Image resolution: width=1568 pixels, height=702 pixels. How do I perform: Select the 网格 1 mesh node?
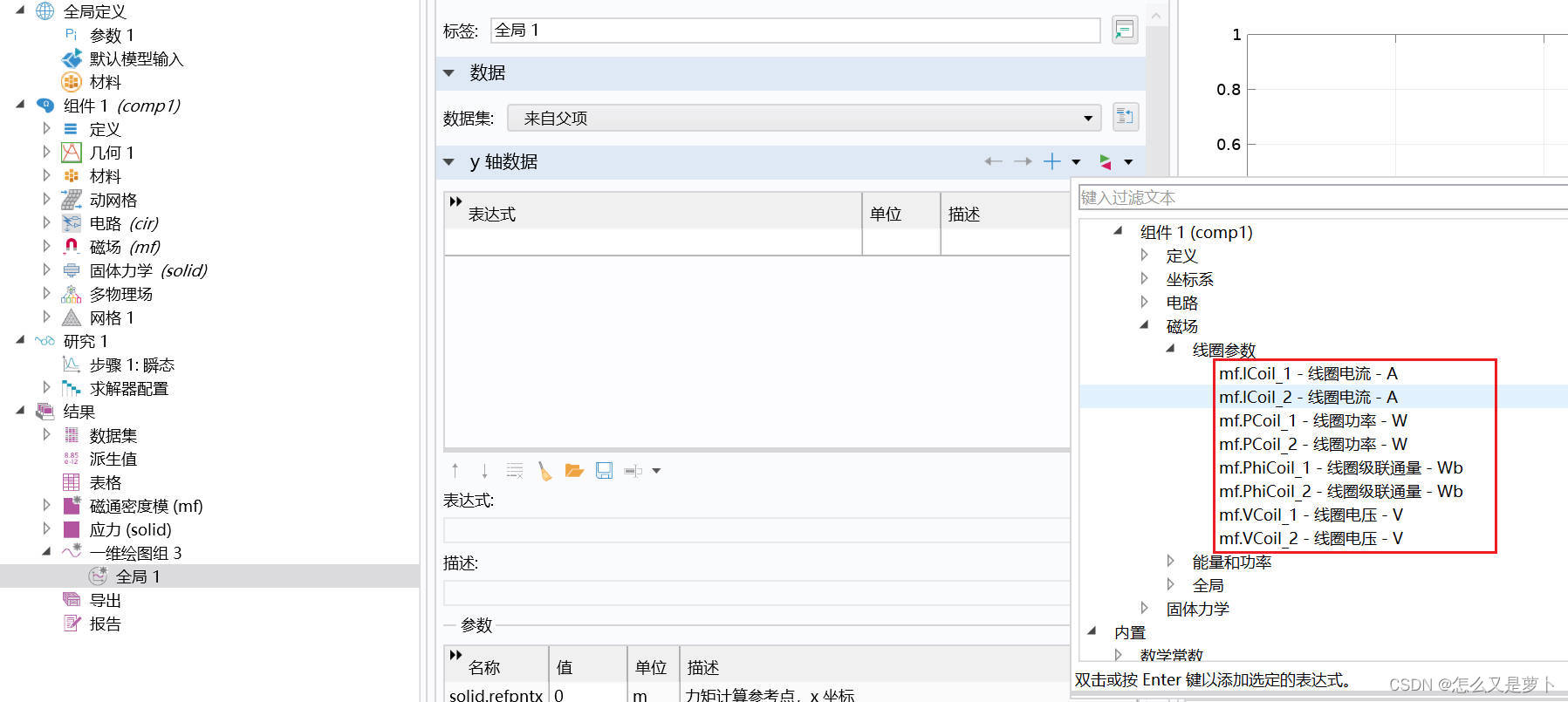point(111,317)
